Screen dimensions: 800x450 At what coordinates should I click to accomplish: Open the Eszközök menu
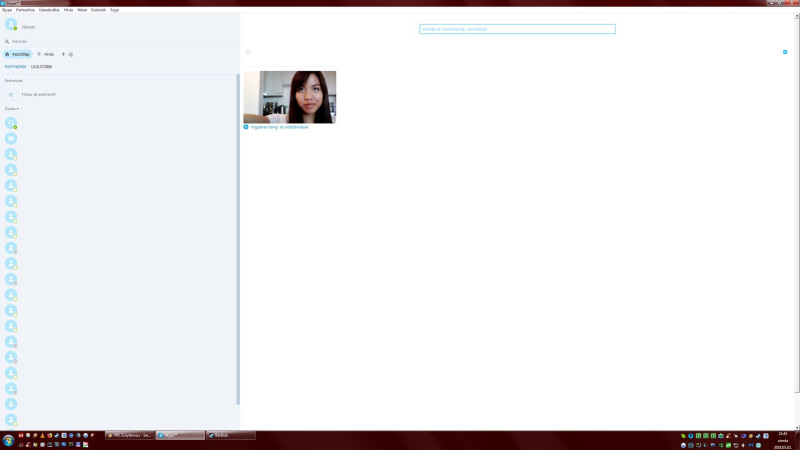tap(98, 10)
